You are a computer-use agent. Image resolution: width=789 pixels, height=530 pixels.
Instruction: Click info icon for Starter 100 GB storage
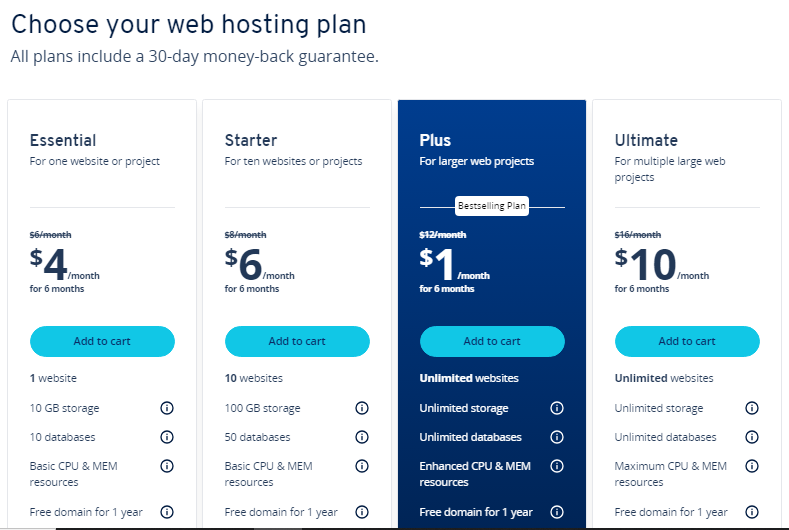click(362, 408)
